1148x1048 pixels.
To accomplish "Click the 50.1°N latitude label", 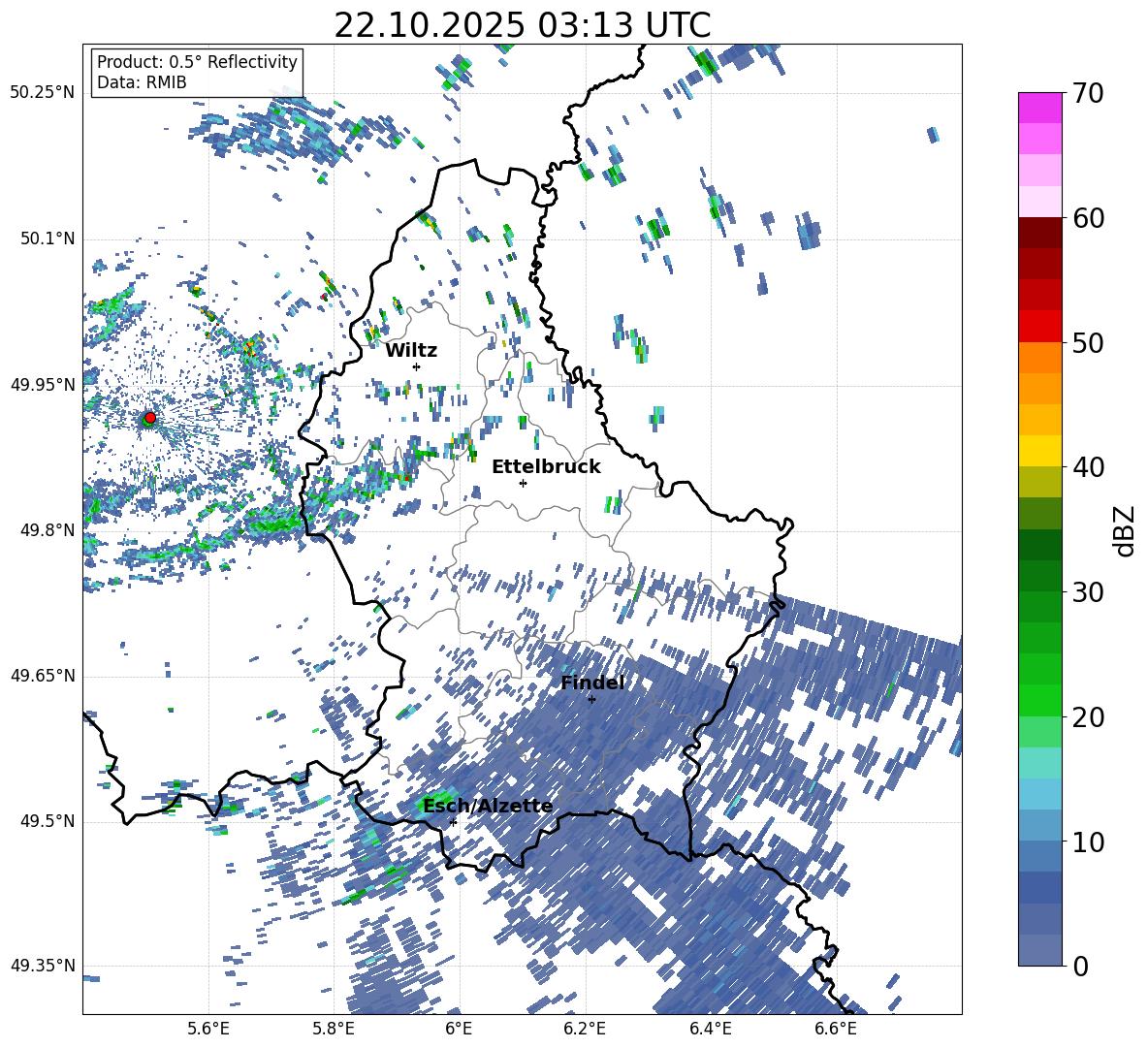I will 47,239.
